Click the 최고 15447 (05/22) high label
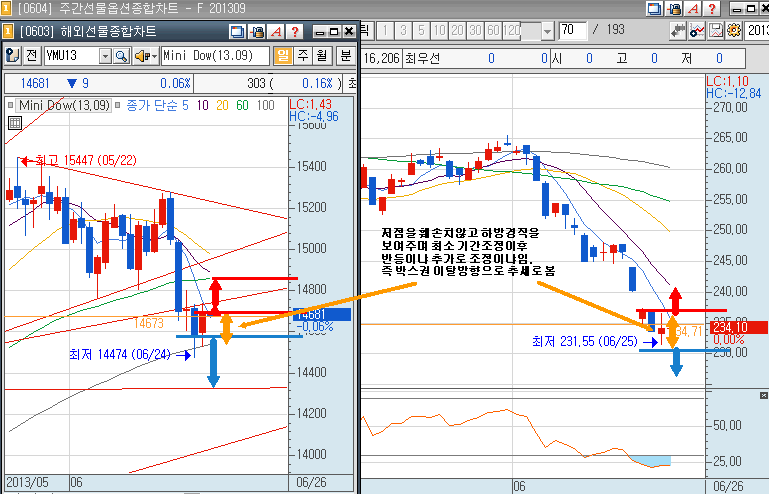 pyautogui.click(x=86, y=160)
